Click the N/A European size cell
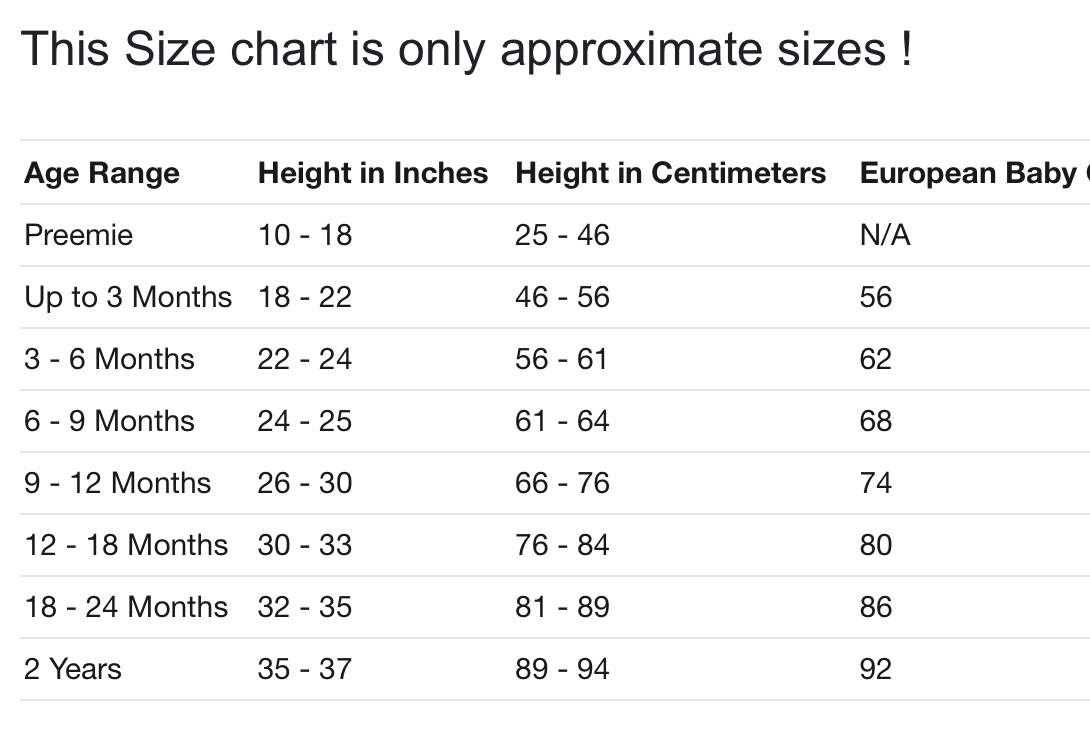 tap(885, 236)
